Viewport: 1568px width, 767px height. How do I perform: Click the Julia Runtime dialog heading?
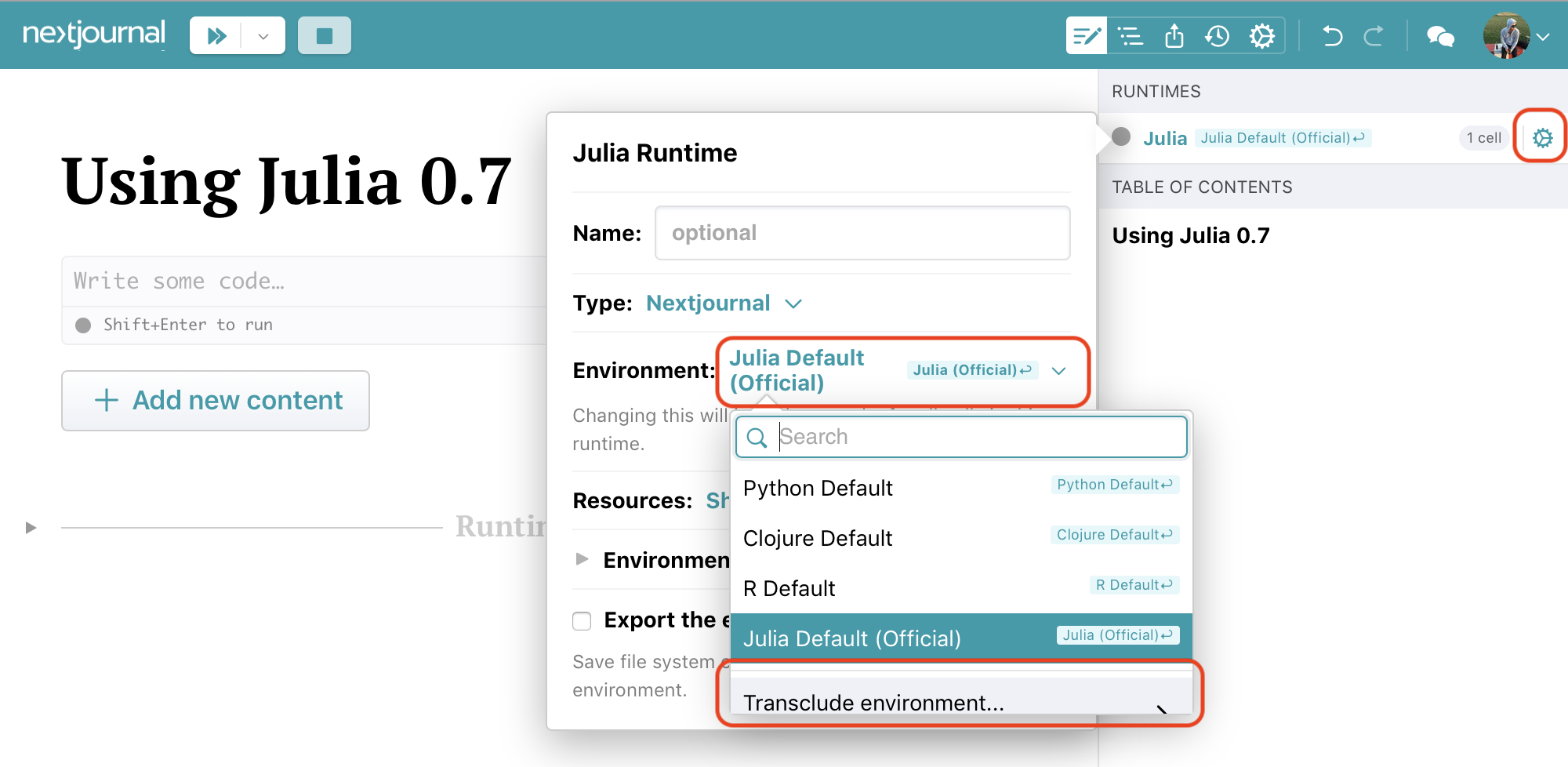pos(655,153)
